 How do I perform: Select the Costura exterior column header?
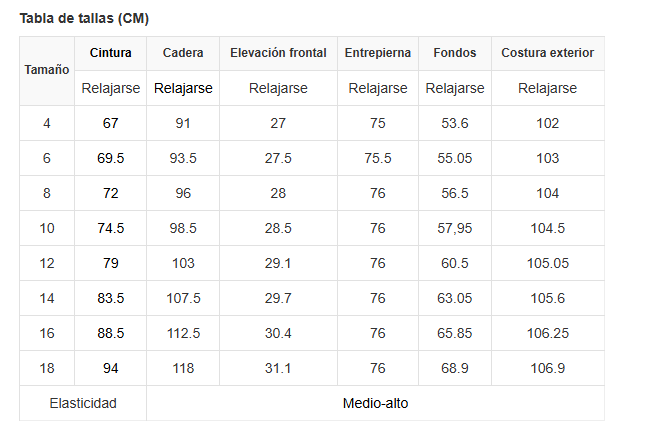pyautogui.click(x=547, y=53)
